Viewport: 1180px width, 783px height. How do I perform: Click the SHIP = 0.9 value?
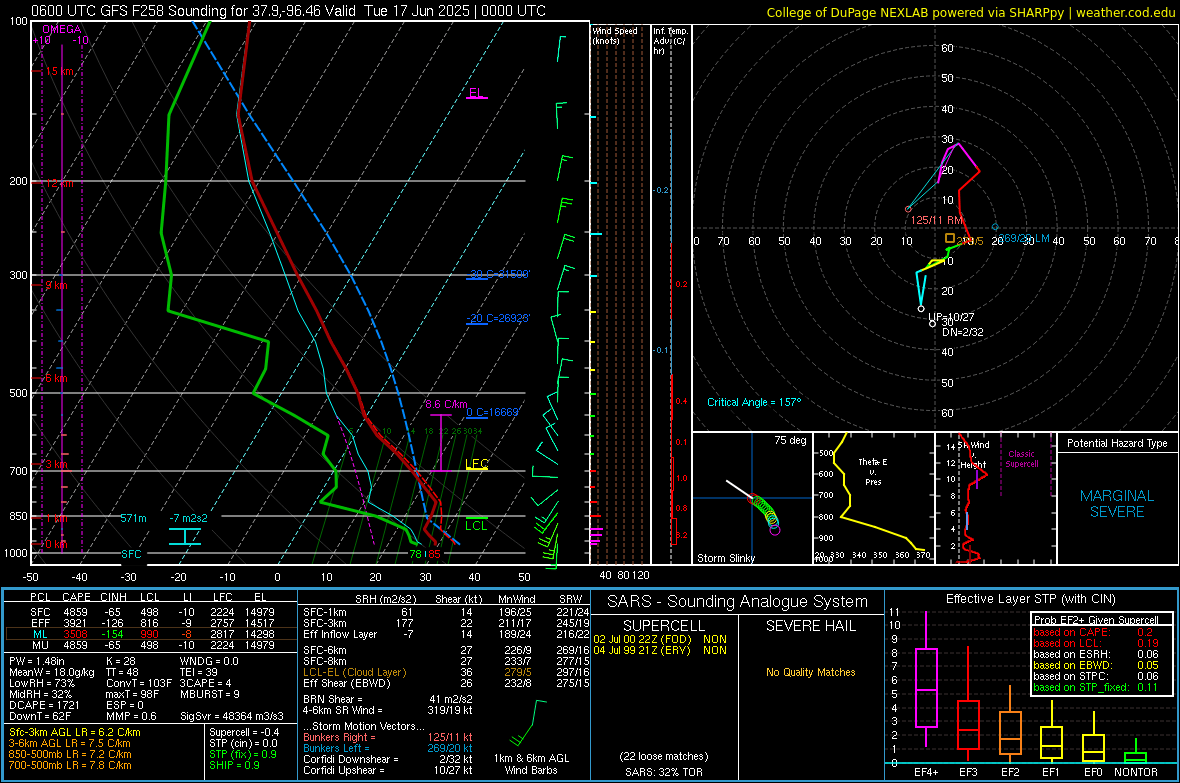click(x=235, y=765)
